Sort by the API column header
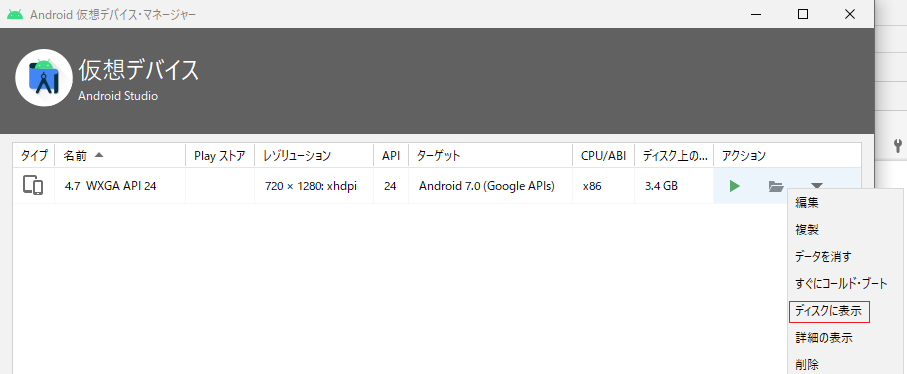Screen dimensions: 907x374 click(391, 155)
